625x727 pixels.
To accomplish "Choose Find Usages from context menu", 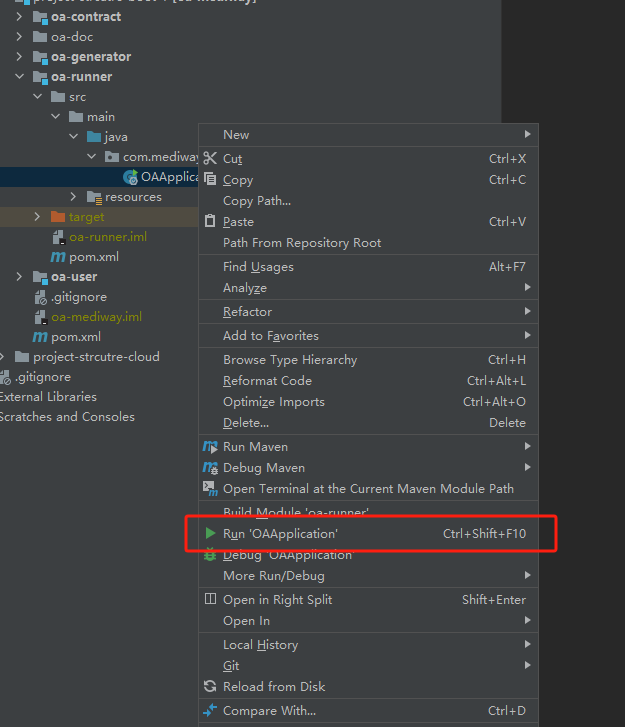I will pyautogui.click(x=258, y=267).
